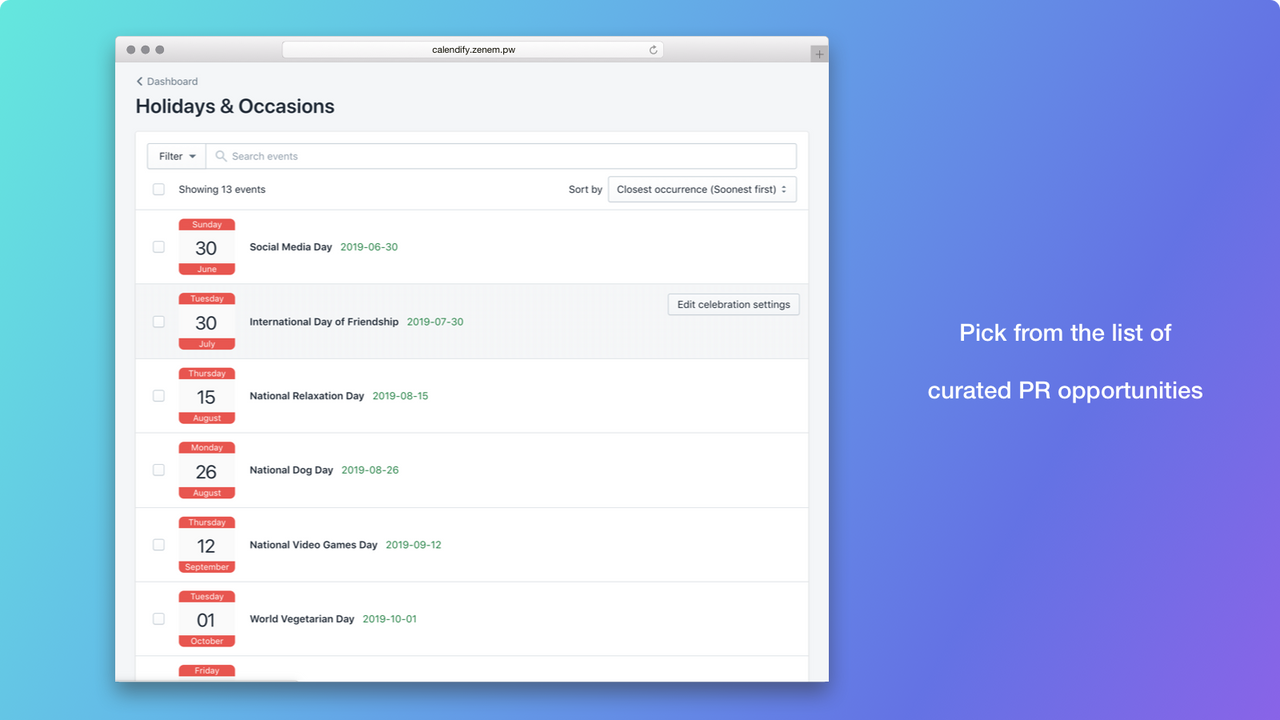Click the October 01 calendar badge
Image resolution: width=1280 pixels, height=720 pixels.
tap(206, 618)
